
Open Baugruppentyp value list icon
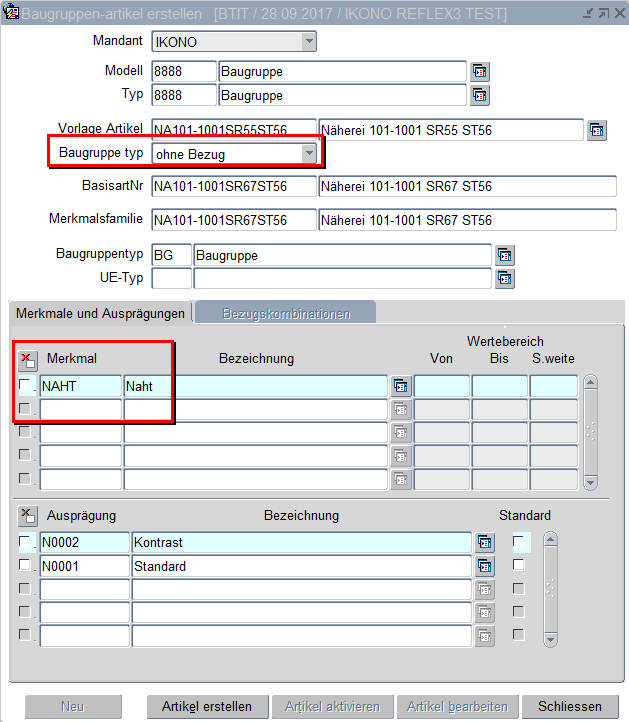click(505, 255)
